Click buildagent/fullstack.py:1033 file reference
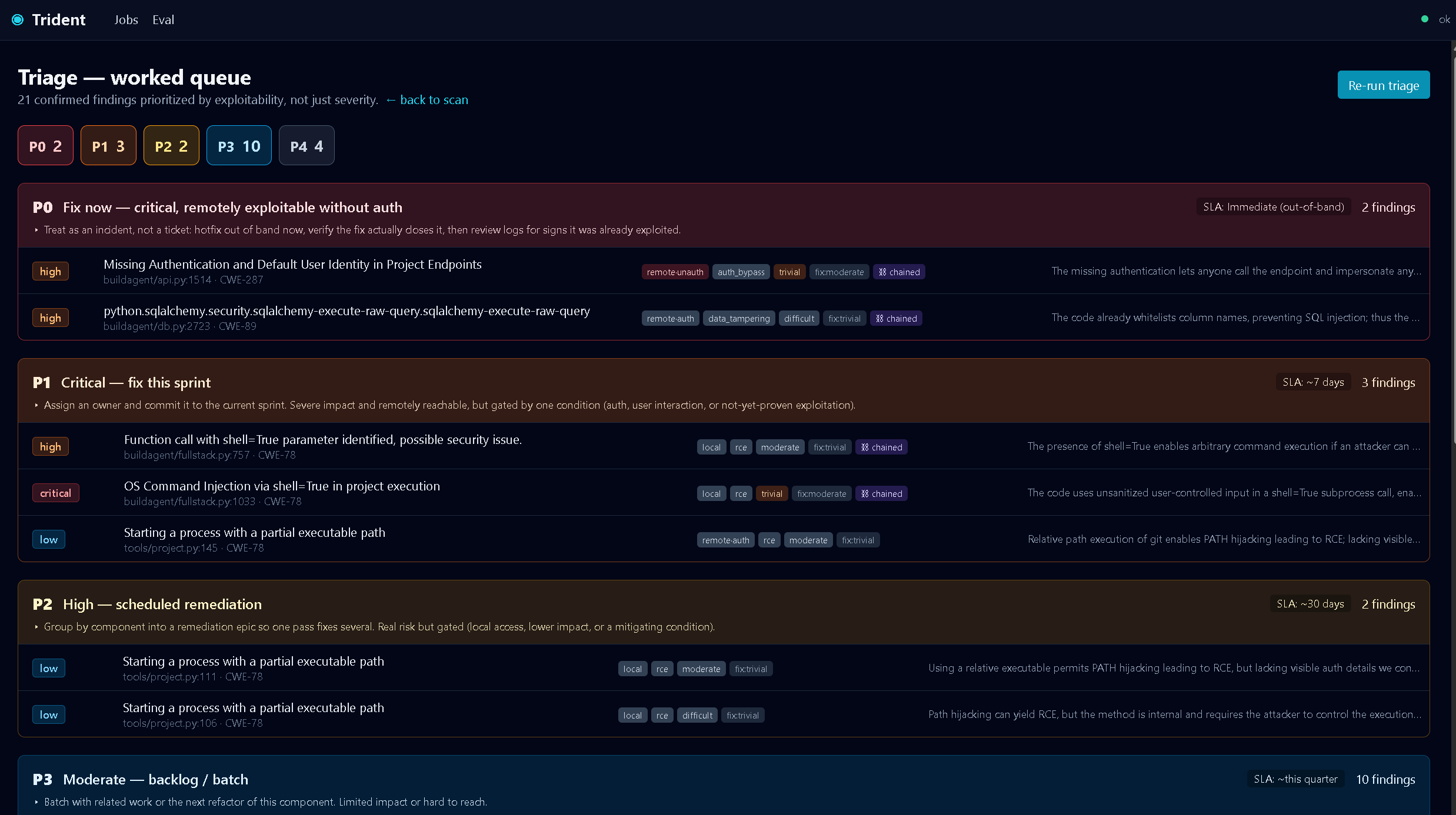The width and height of the screenshot is (1456, 815). point(189,502)
